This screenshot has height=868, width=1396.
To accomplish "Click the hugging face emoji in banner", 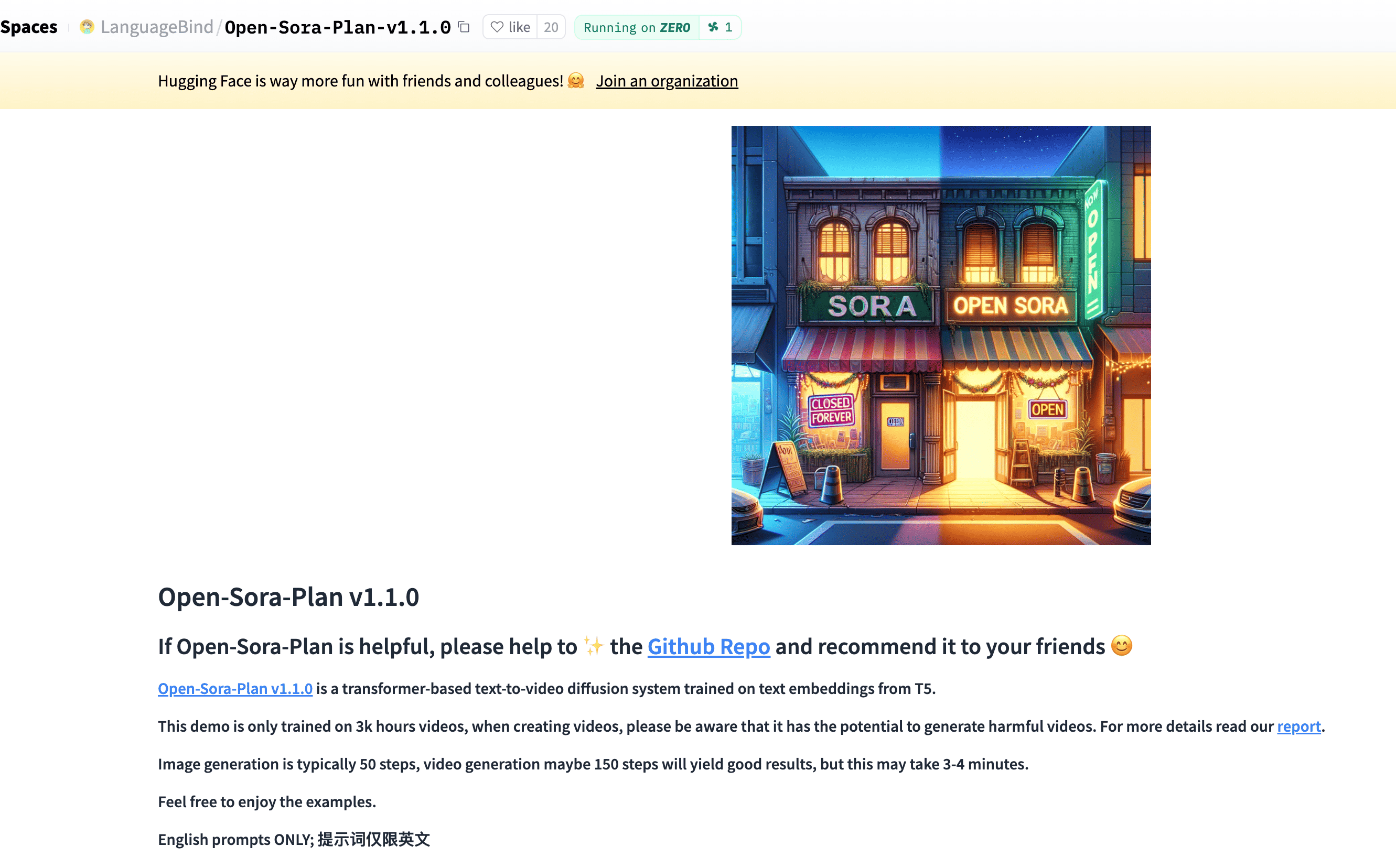I will pyautogui.click(x=576, y=81).
